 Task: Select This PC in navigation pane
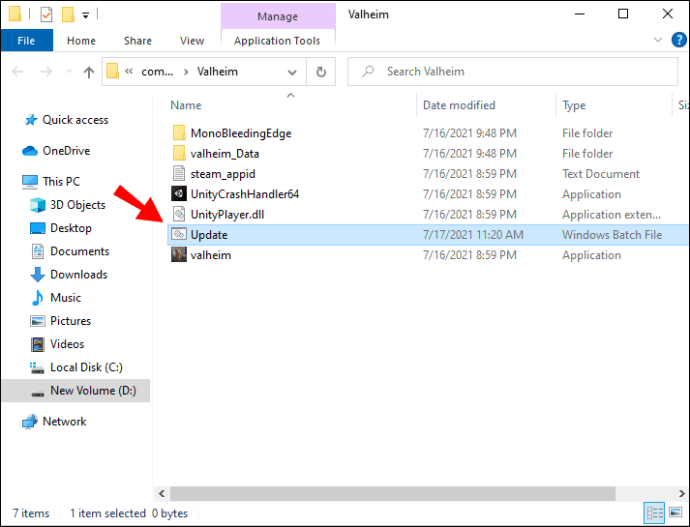tap(61, 182)
